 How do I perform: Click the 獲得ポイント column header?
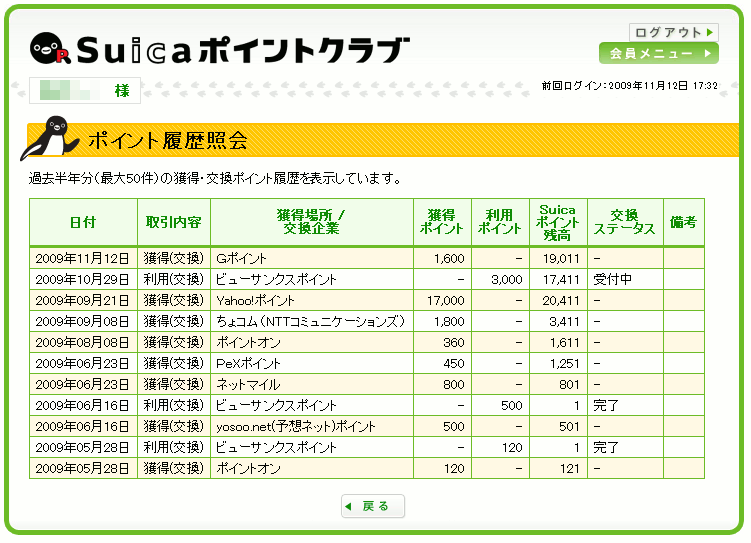[x=442, y=222]
